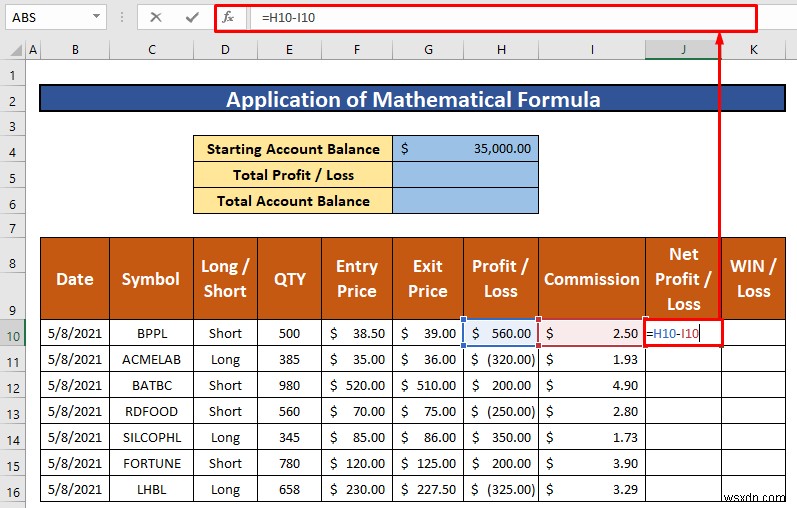The image size is (797, 508).
Task: Select quantity 345 cell
Action: [289, 437]
